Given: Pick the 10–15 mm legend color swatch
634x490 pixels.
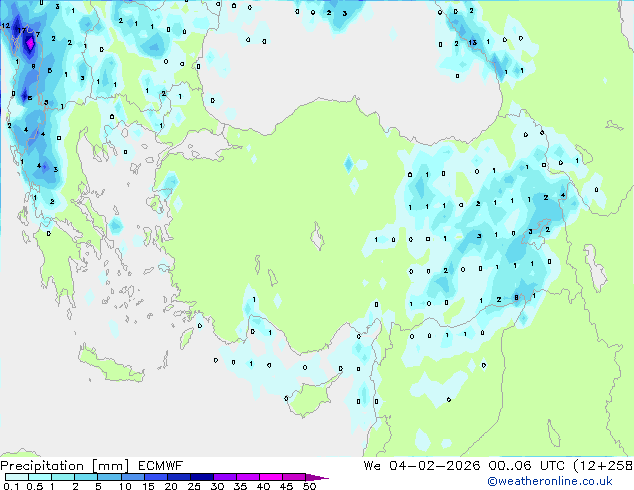Looking at the screenshot, I should 132,477.
